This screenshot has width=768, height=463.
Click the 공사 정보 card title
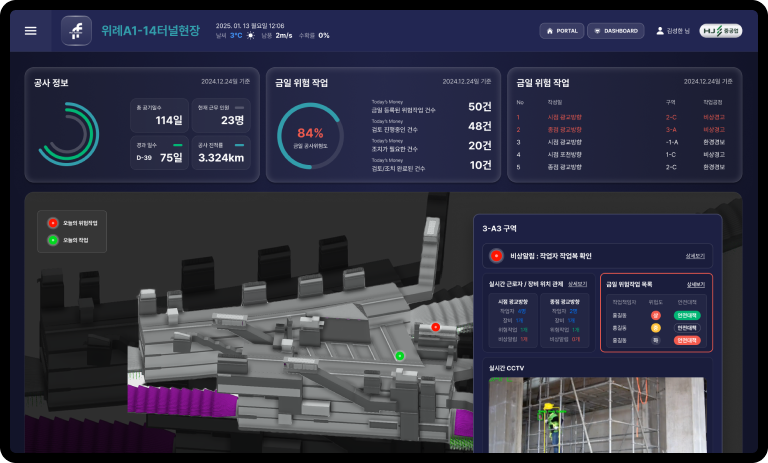(51, 83)
